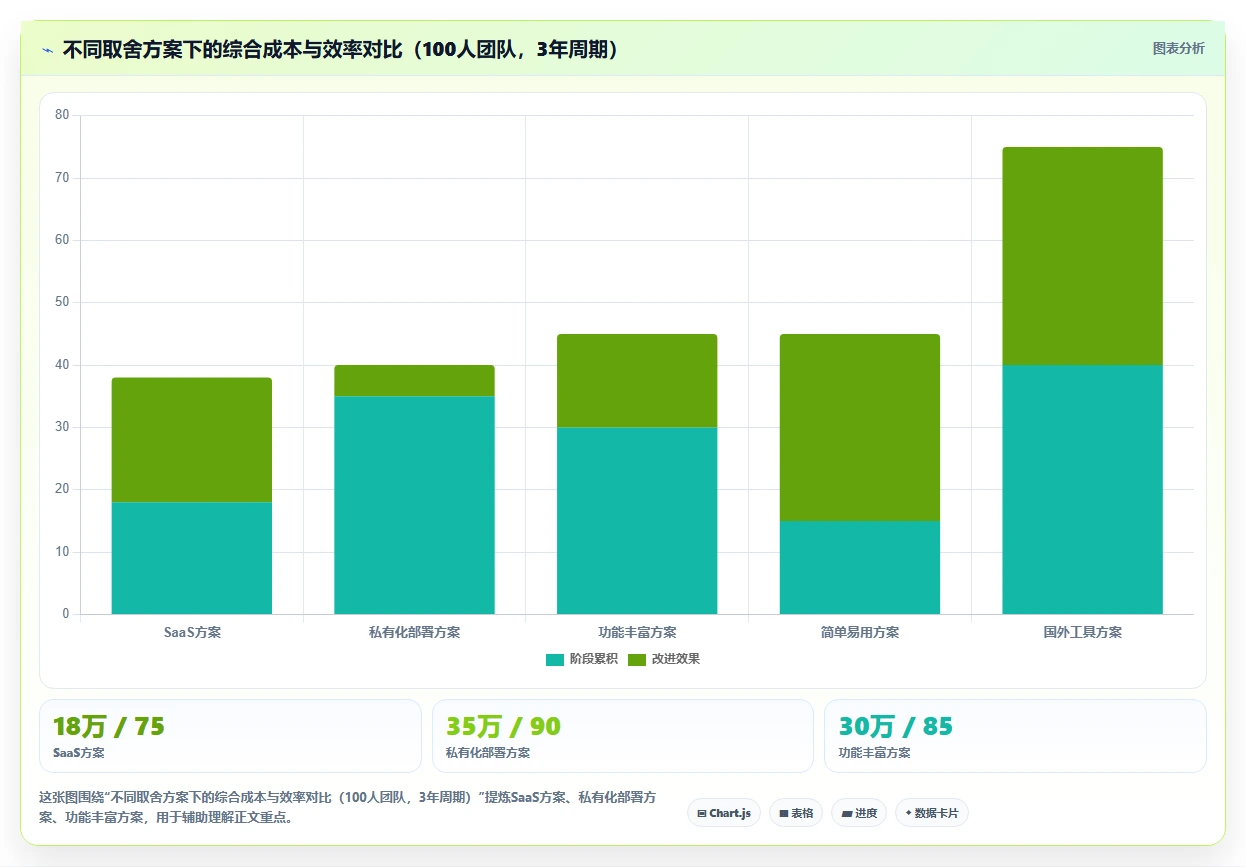
Task: Click the 数据卡片 tag button
Action: click(x=932, y=813)
